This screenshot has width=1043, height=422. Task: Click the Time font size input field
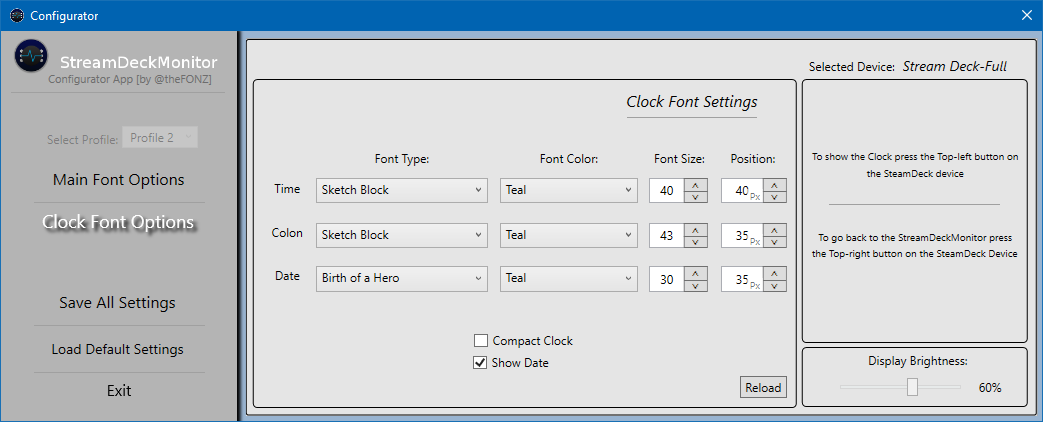666,190
